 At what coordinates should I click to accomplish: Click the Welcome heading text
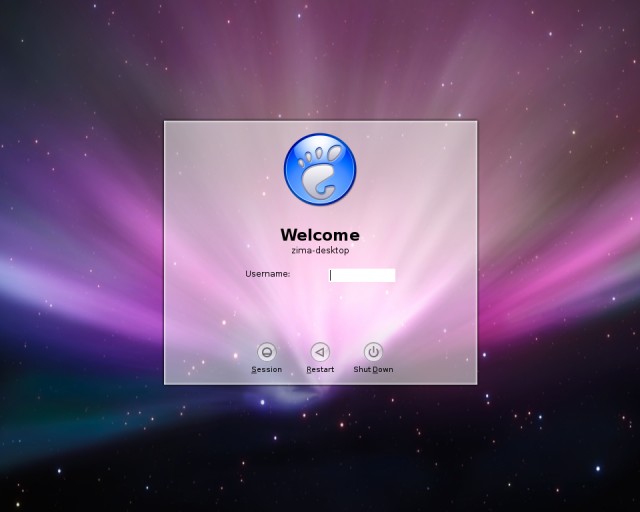click(x=320, y=235)
